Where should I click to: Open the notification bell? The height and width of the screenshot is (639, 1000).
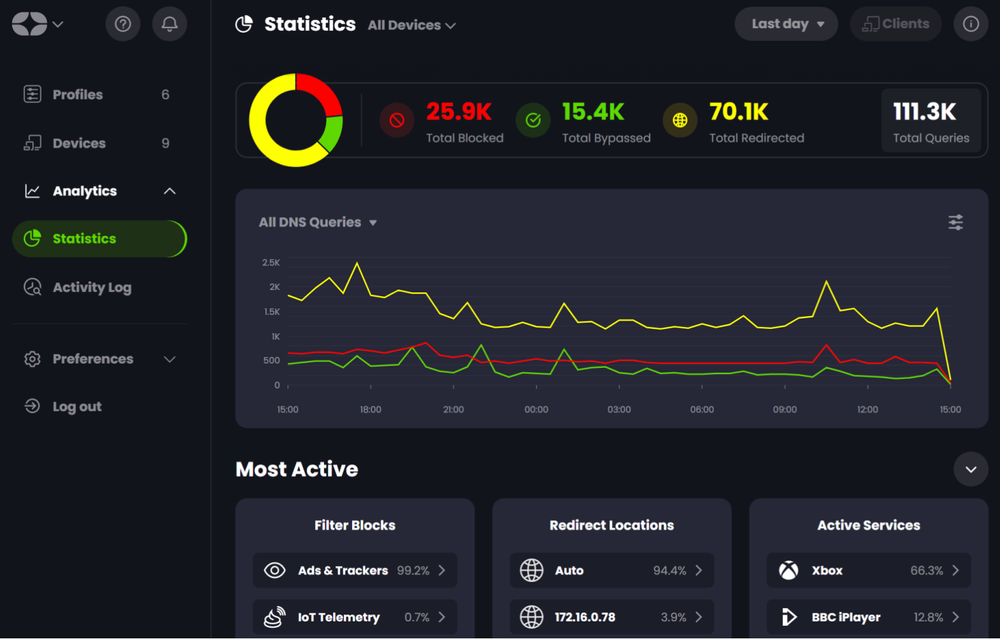[x=169, y=23]
